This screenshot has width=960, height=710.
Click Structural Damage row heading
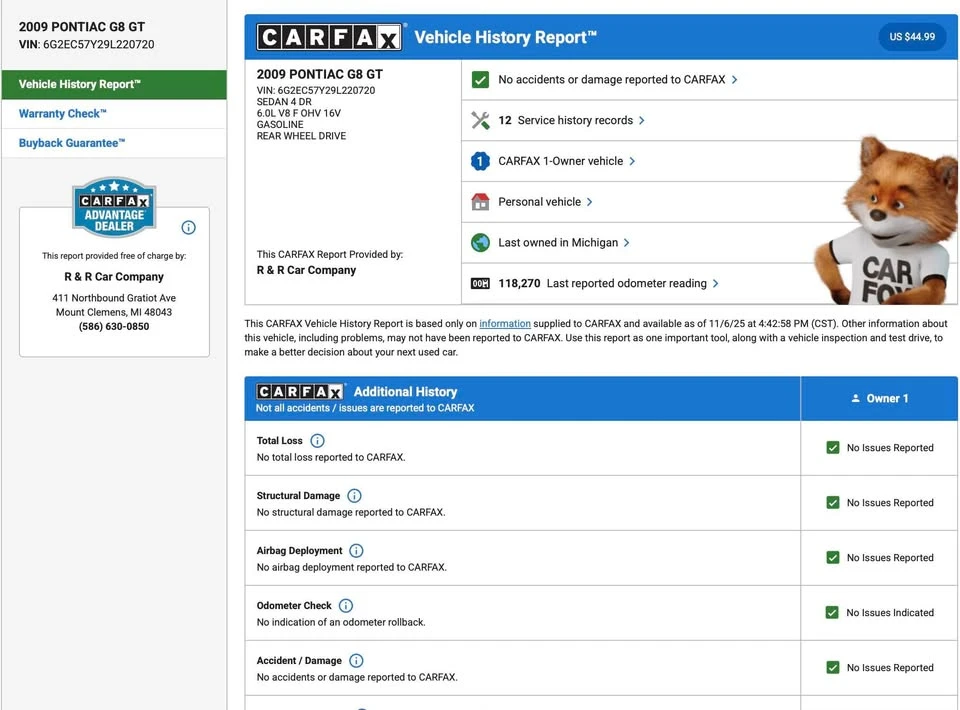298,496
